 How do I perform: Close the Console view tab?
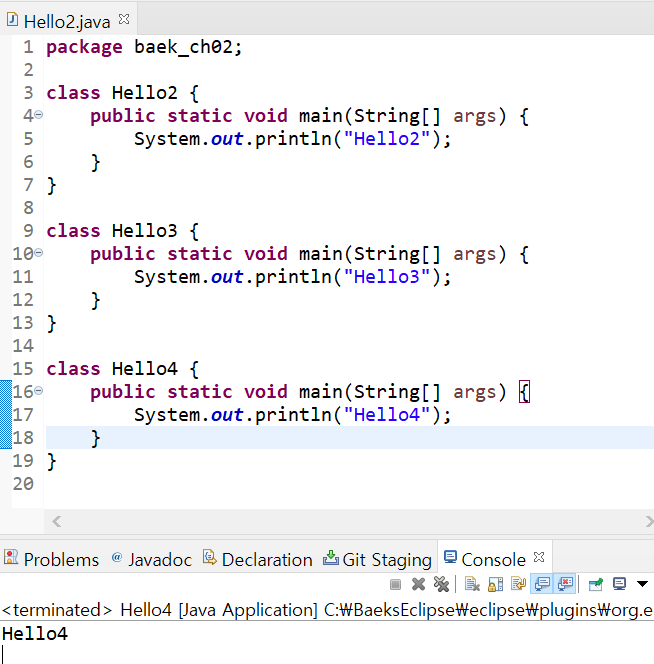[x=539, y=557]
